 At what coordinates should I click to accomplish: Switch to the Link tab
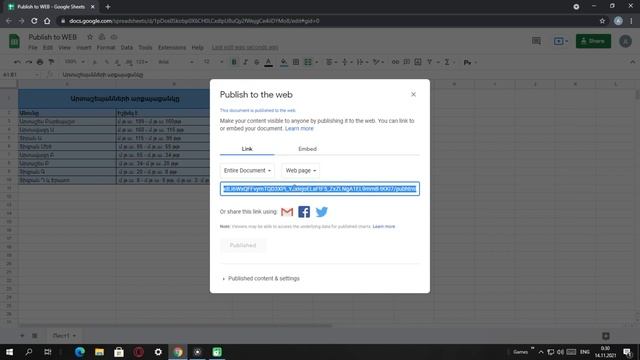pyautogui.click(x=247, y=149)
